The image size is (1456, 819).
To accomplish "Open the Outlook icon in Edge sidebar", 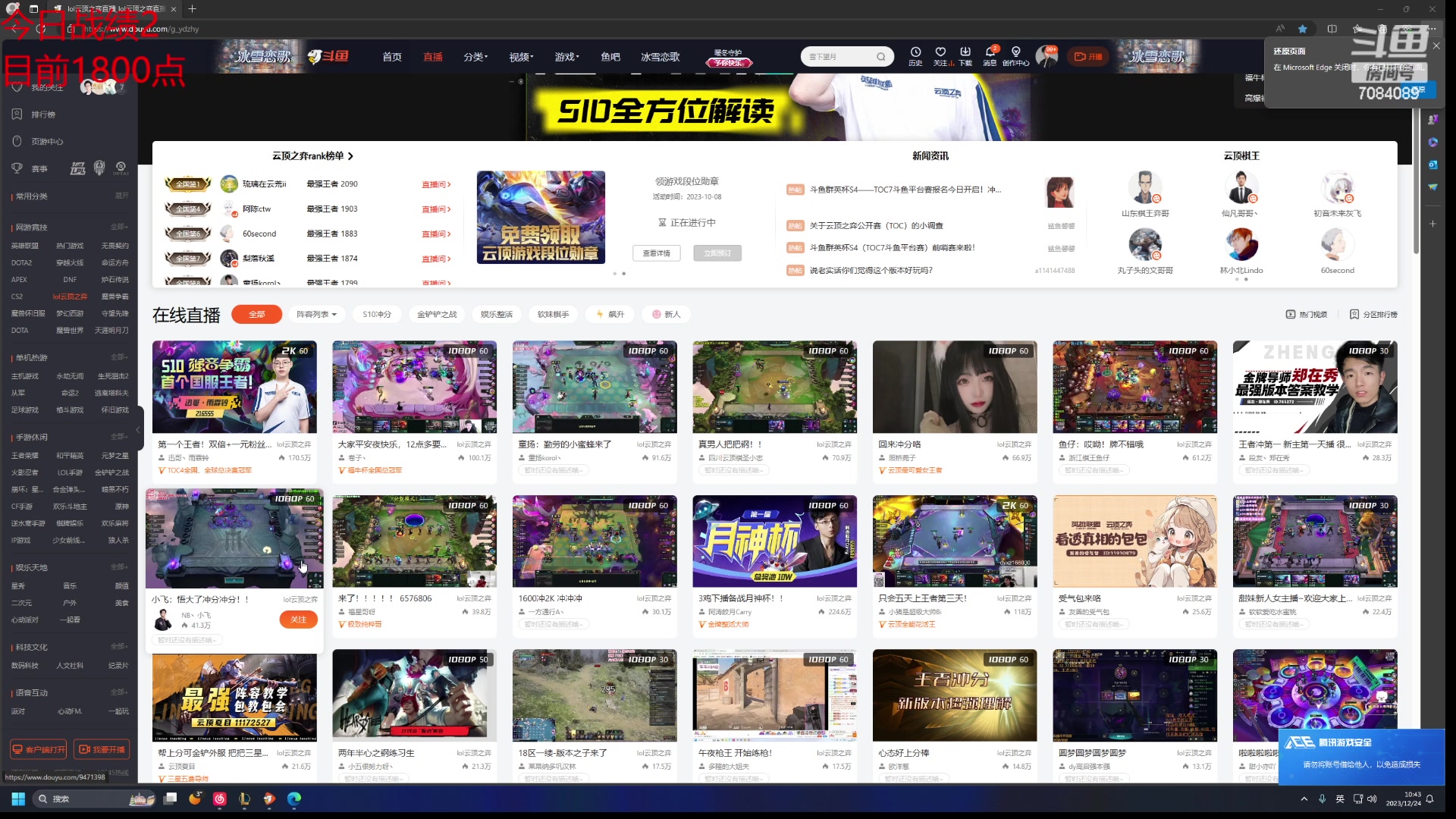I will coord(1432,165).
